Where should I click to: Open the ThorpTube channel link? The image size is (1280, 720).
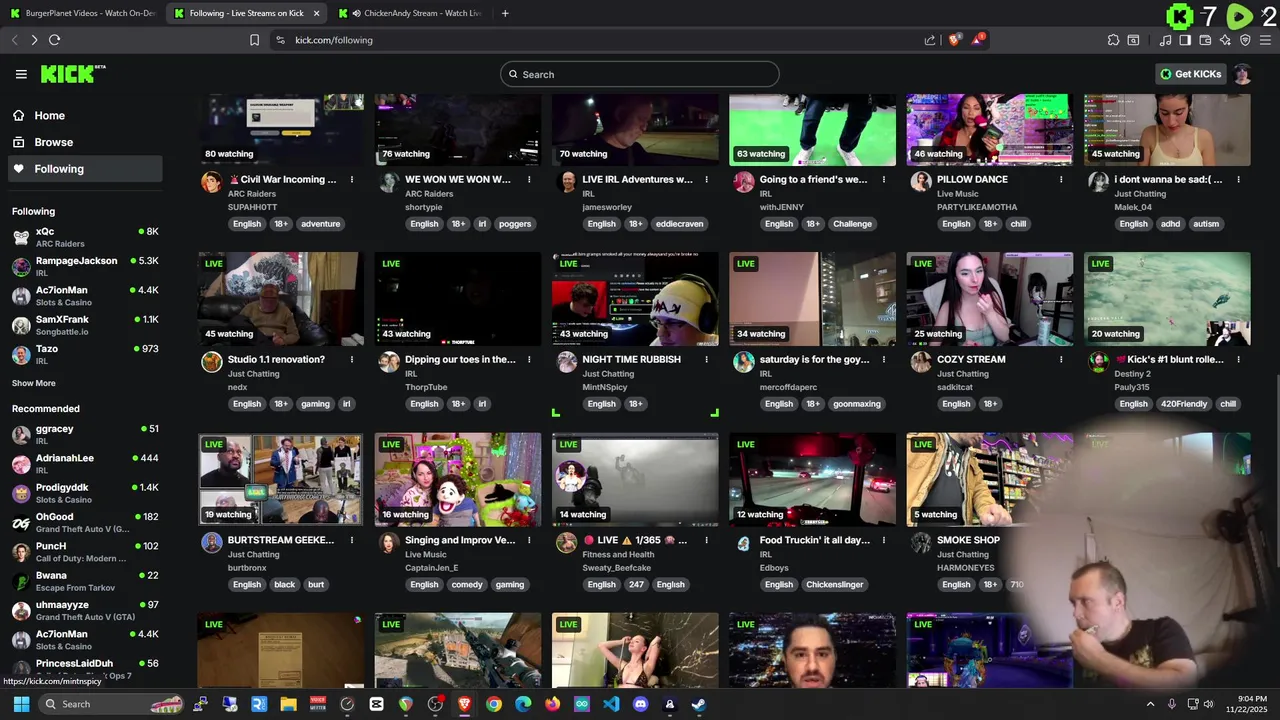click(x=427, y=387)
